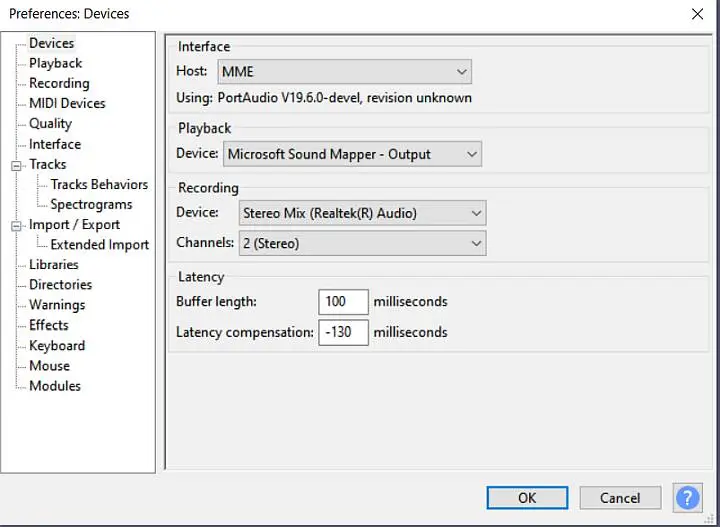Screen dimensions: 720x527
Task: Open the Playback Device dropdown
Action: (x=352, y=154)
